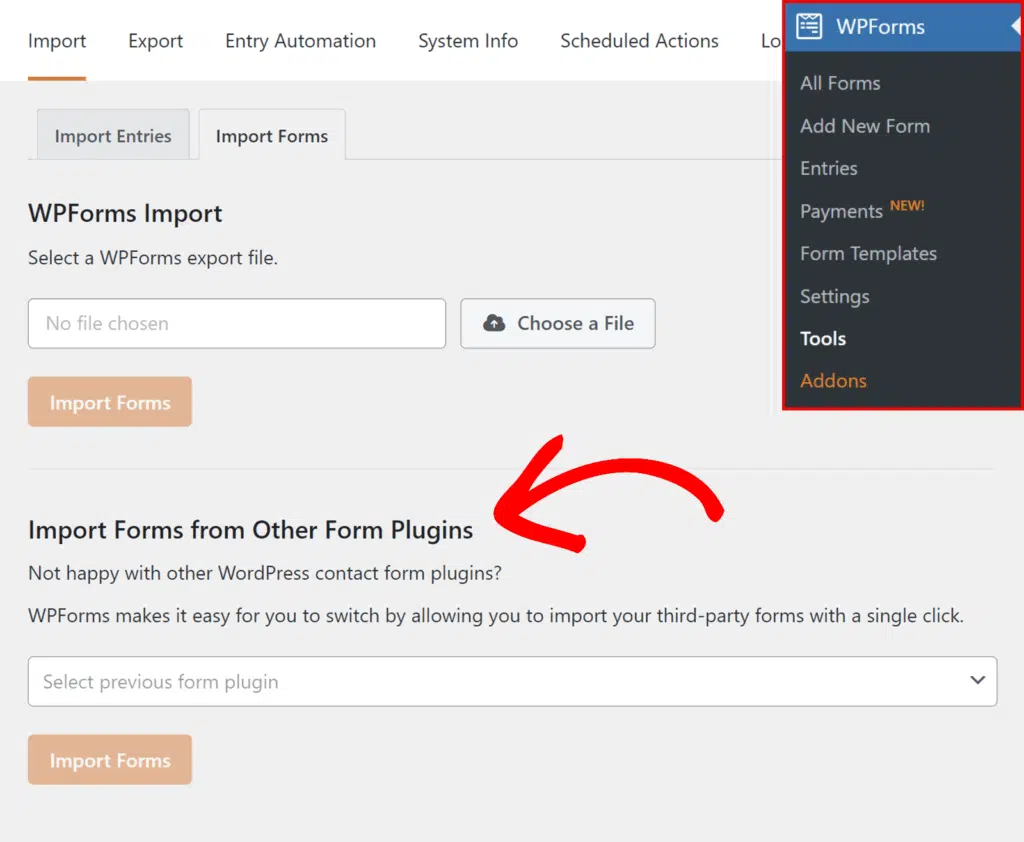The image size is (1024, 842).
Task: Select the Import Forms sub-tab
Action: [272, 135]
